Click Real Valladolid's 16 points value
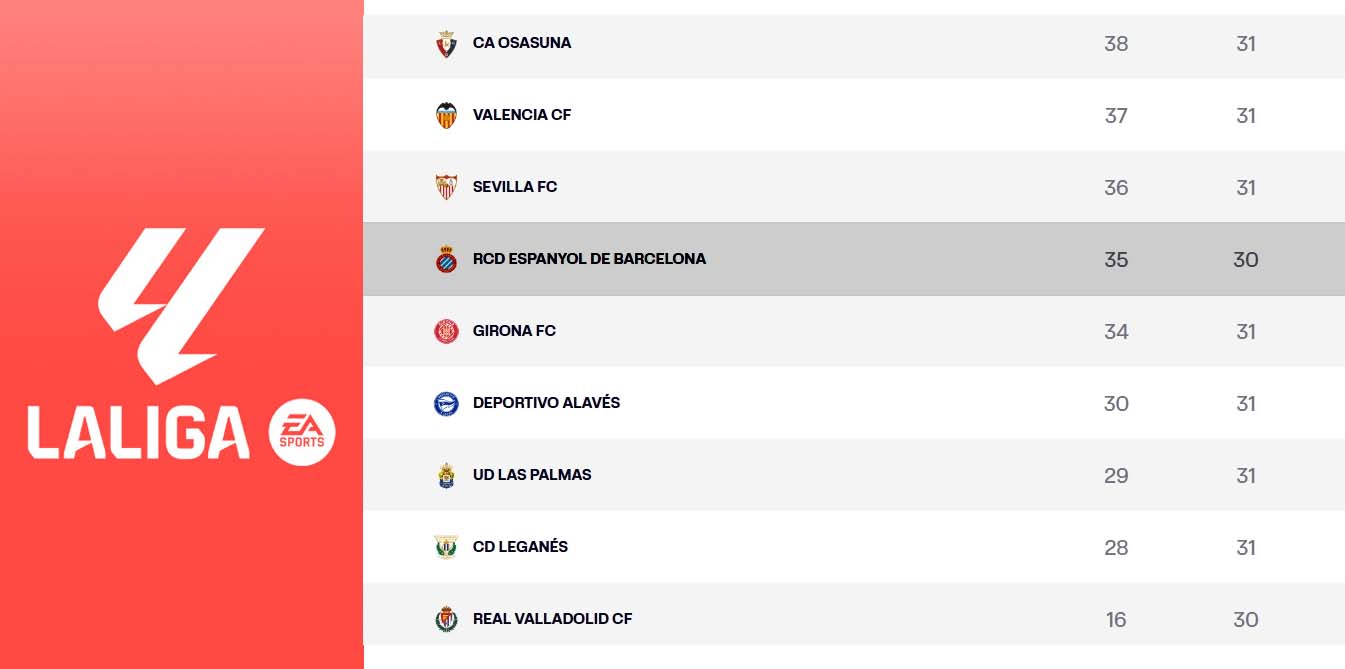 pyautogui.click(x=1116, y=620)
